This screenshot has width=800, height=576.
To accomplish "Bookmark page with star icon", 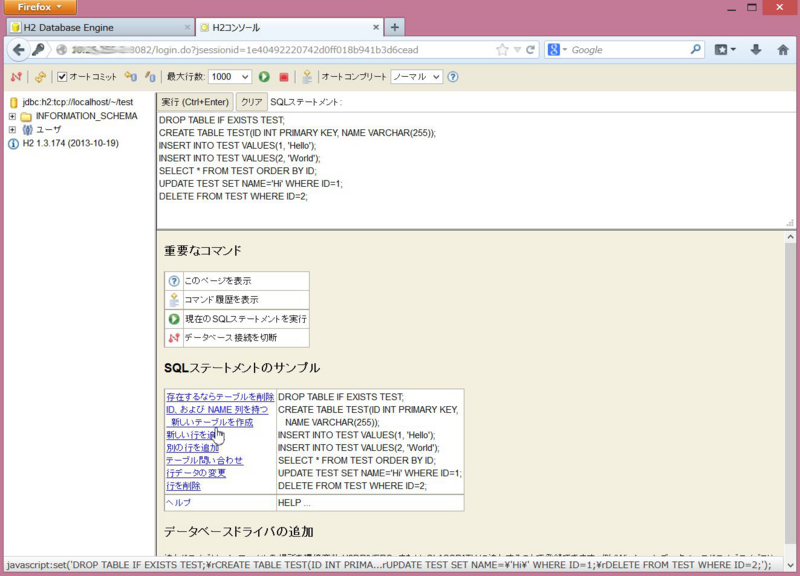I will click(502, 50).
